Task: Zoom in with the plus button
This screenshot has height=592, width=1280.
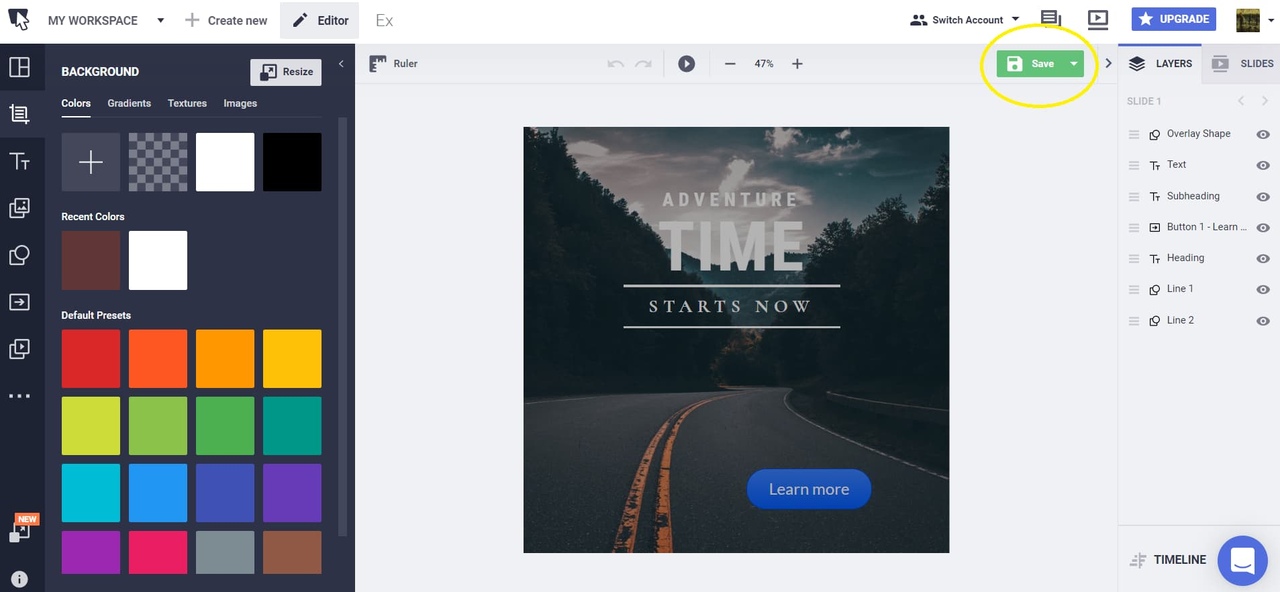Action: (x=797, y=64)
